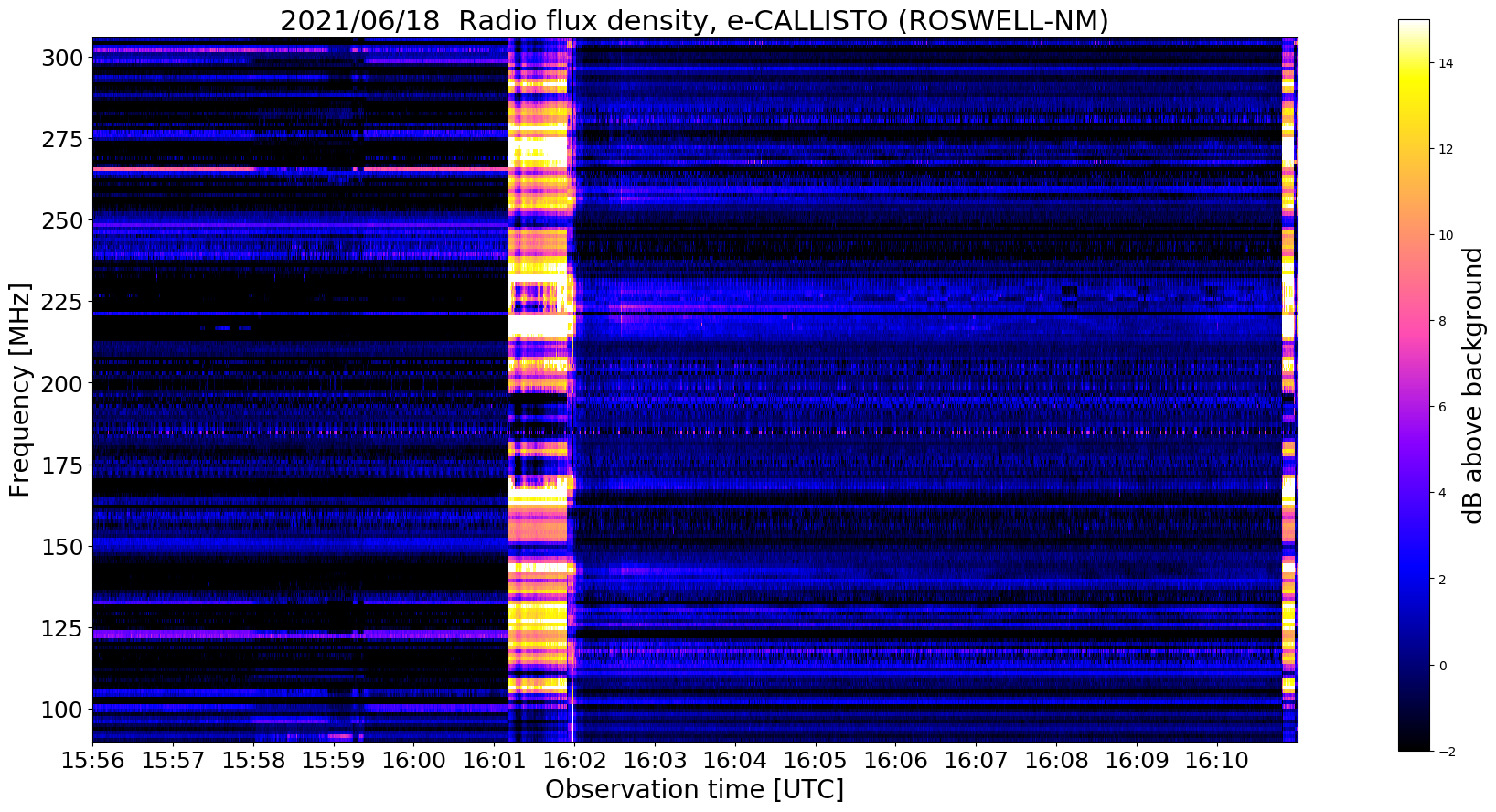
Task: Click the colorbar tick label −2
Action: click(x=1445, y=751)
